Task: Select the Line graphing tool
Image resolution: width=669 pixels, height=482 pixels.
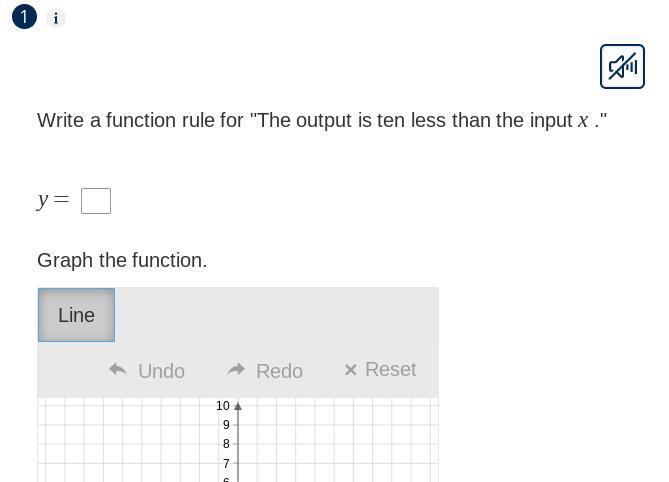Action: [x=76, y=315]
